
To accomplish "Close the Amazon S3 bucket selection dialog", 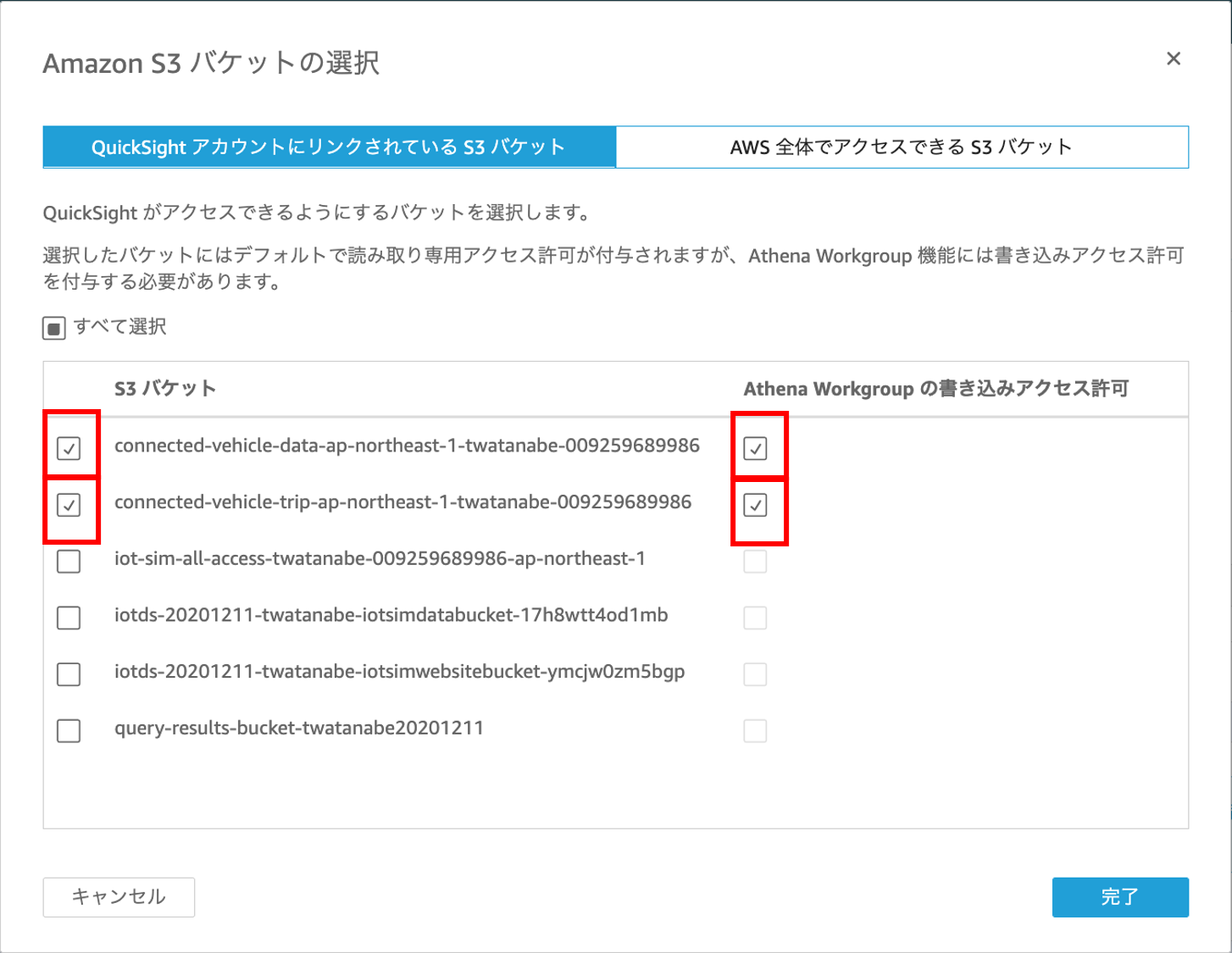I will (x=1174, y=58).
